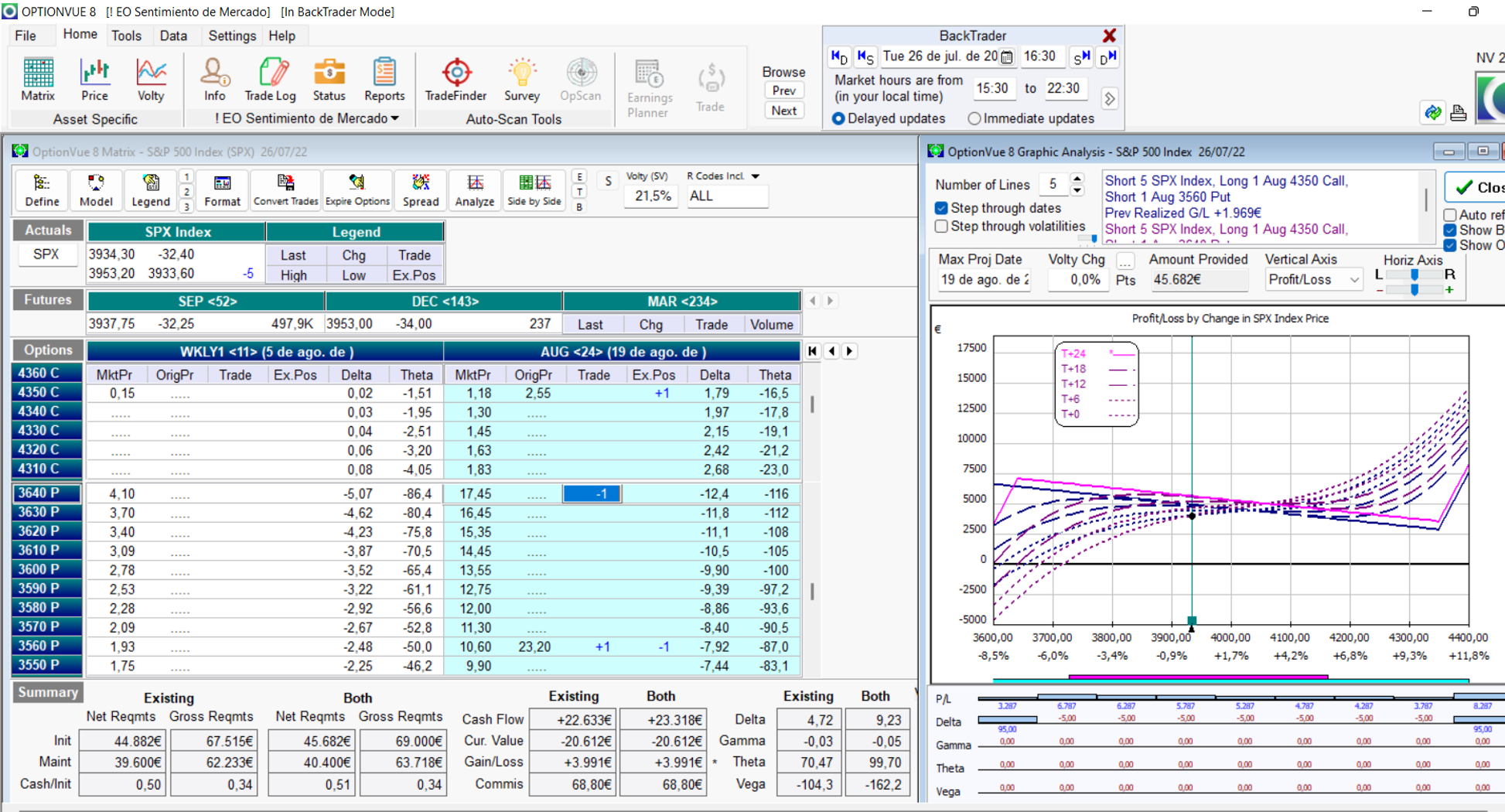Open the Data menu

(173, 36)
